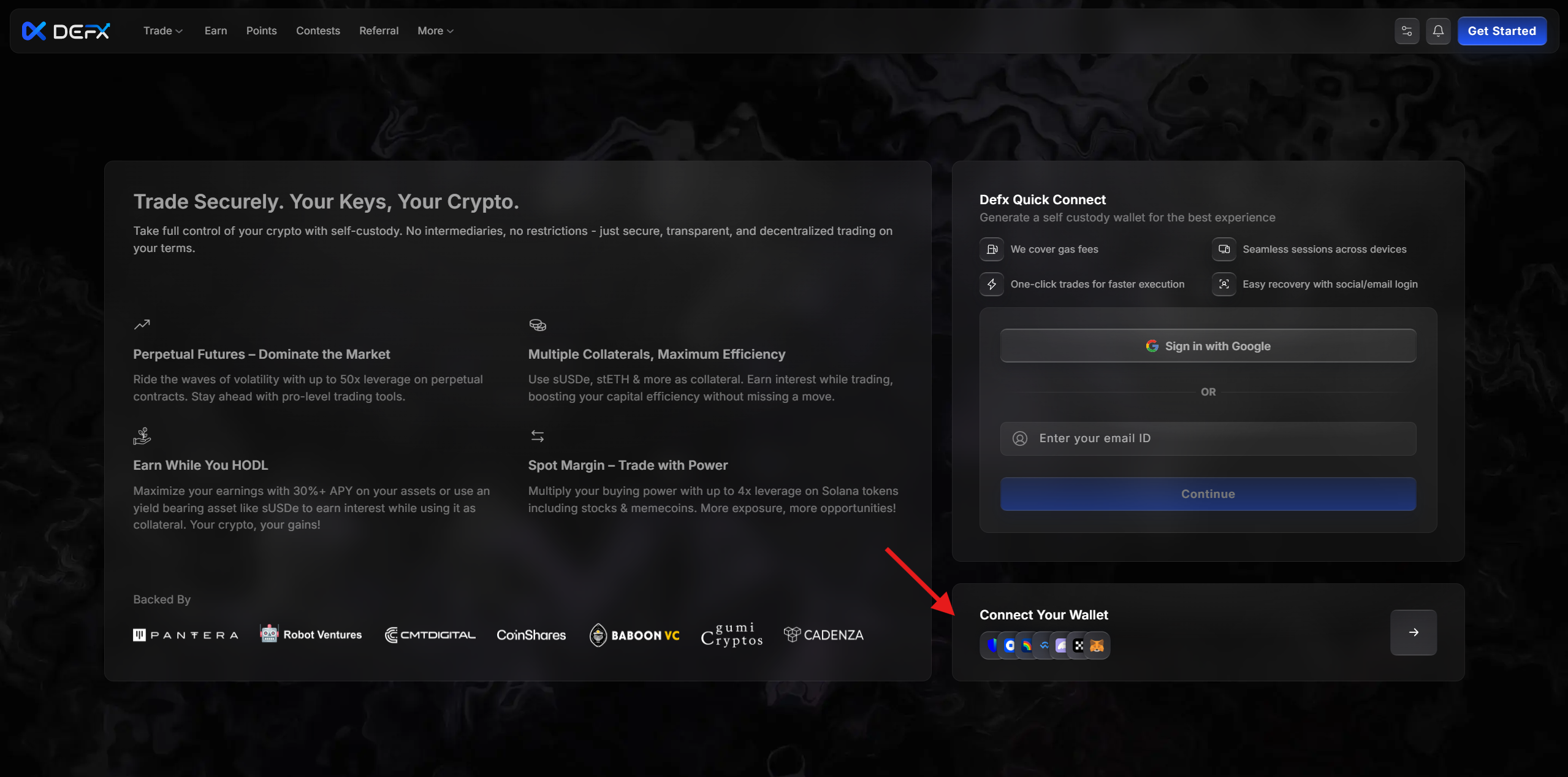Click the CMT Digital logo
Image resolution: width=1568 pixels, height=777 pixels.
pos(430,635)
